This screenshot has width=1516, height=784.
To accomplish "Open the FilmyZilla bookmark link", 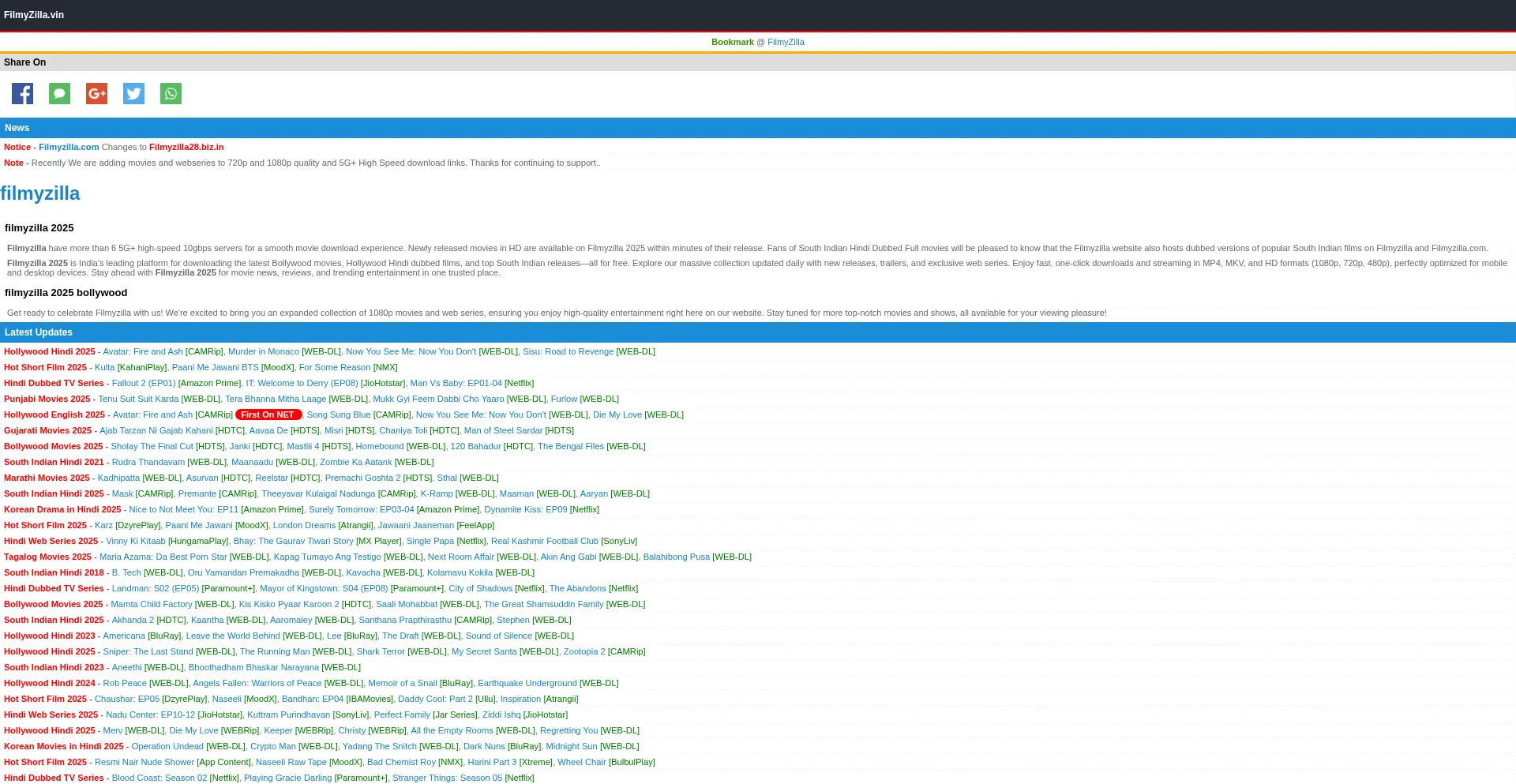I will [x=785, y=43].
